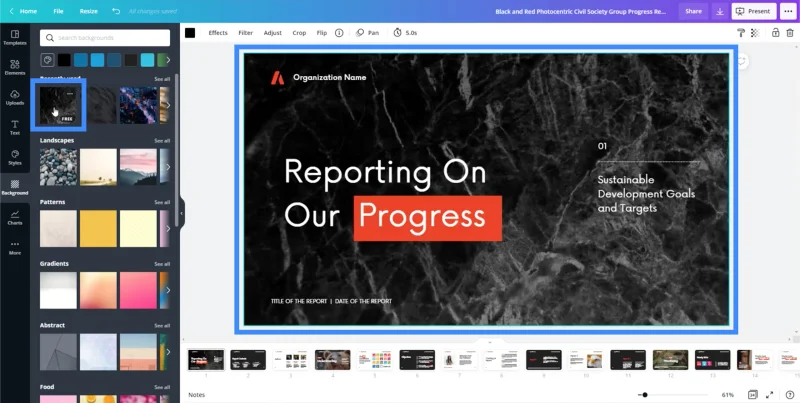Image resolution: width=800 pixels, height=403 pixels.
Task: Toggle the lock icon in toolbar
Action: (x=776, y=33)
